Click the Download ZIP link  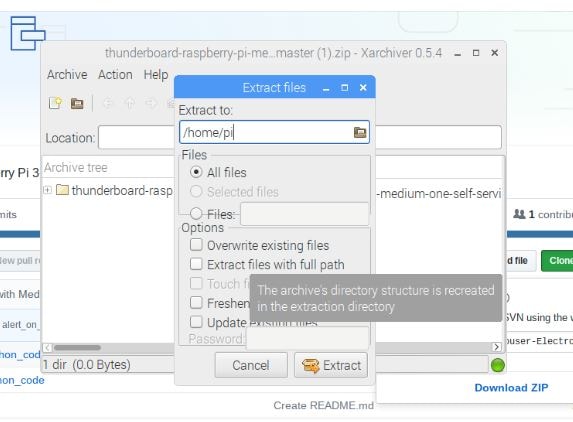coord(511,388)
